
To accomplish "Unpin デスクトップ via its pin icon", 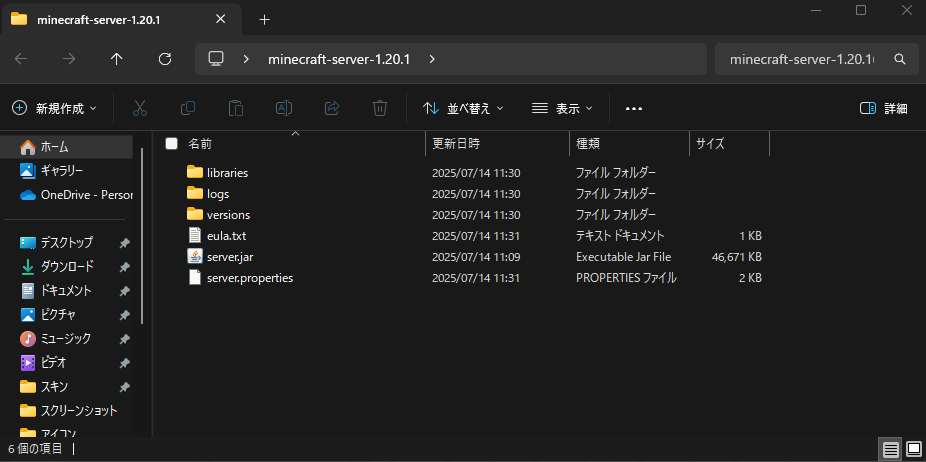I will click(124, 243).
